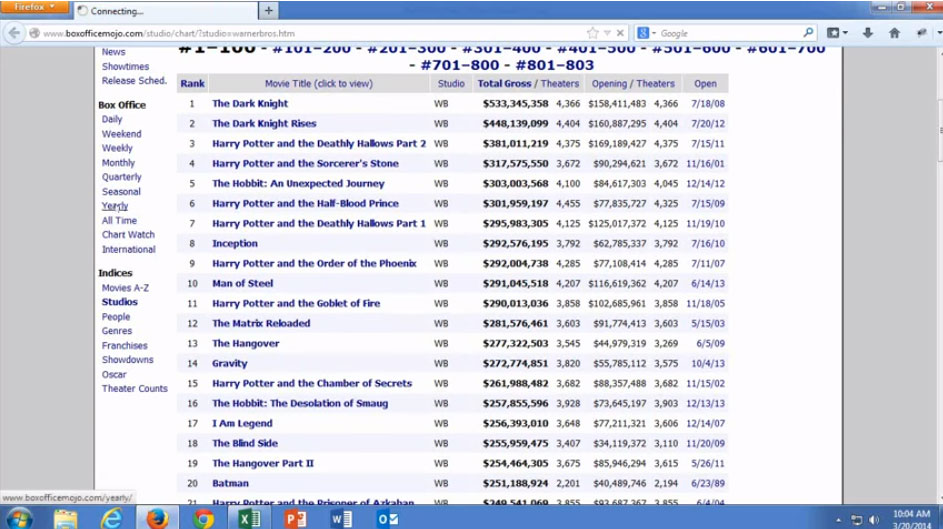943x529 pixels.
Task: Select the Yearly box office sidebar link
Action: coord(115,206)
